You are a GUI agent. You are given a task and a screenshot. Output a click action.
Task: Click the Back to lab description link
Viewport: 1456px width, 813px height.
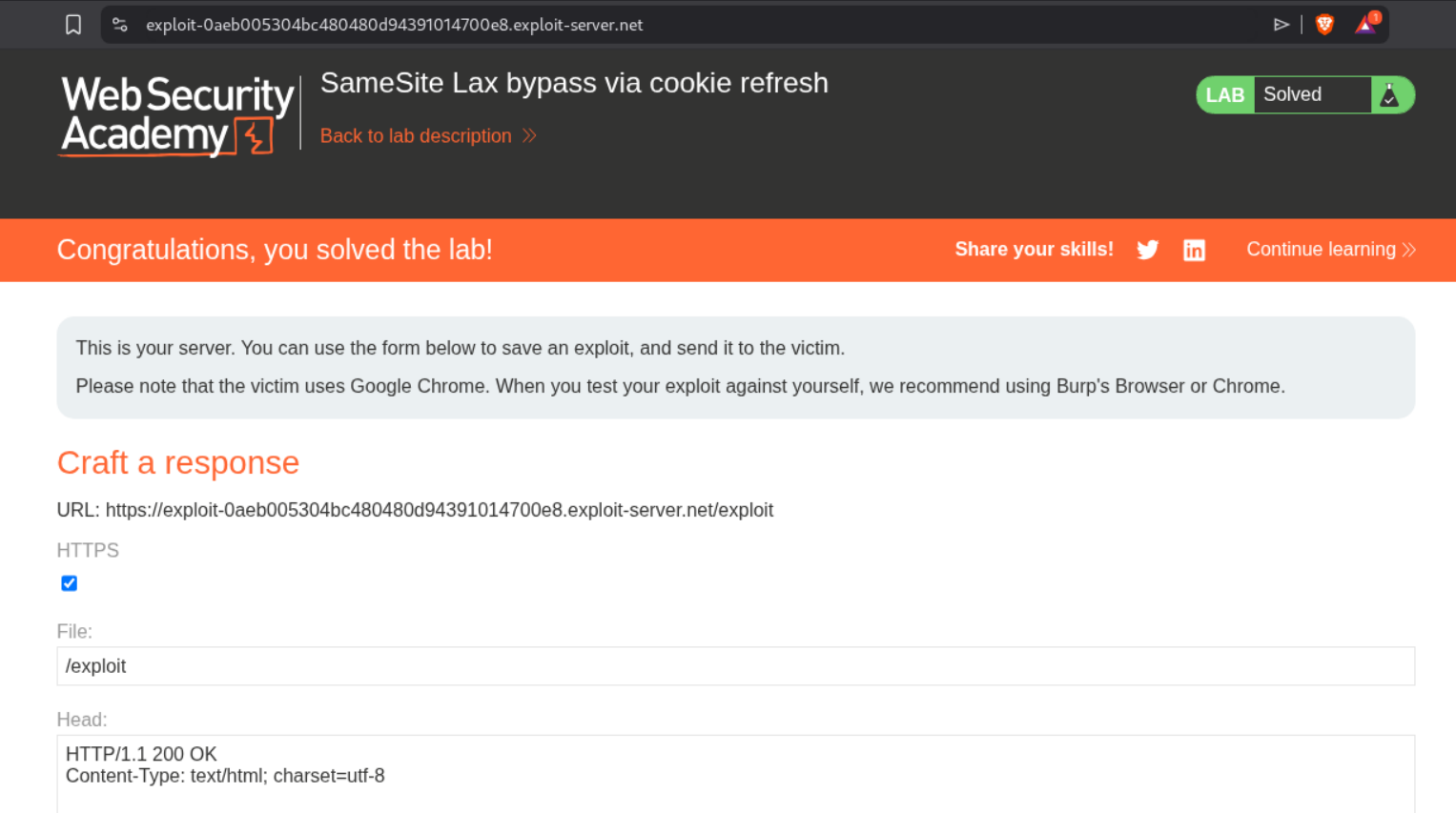click(416, 136)
